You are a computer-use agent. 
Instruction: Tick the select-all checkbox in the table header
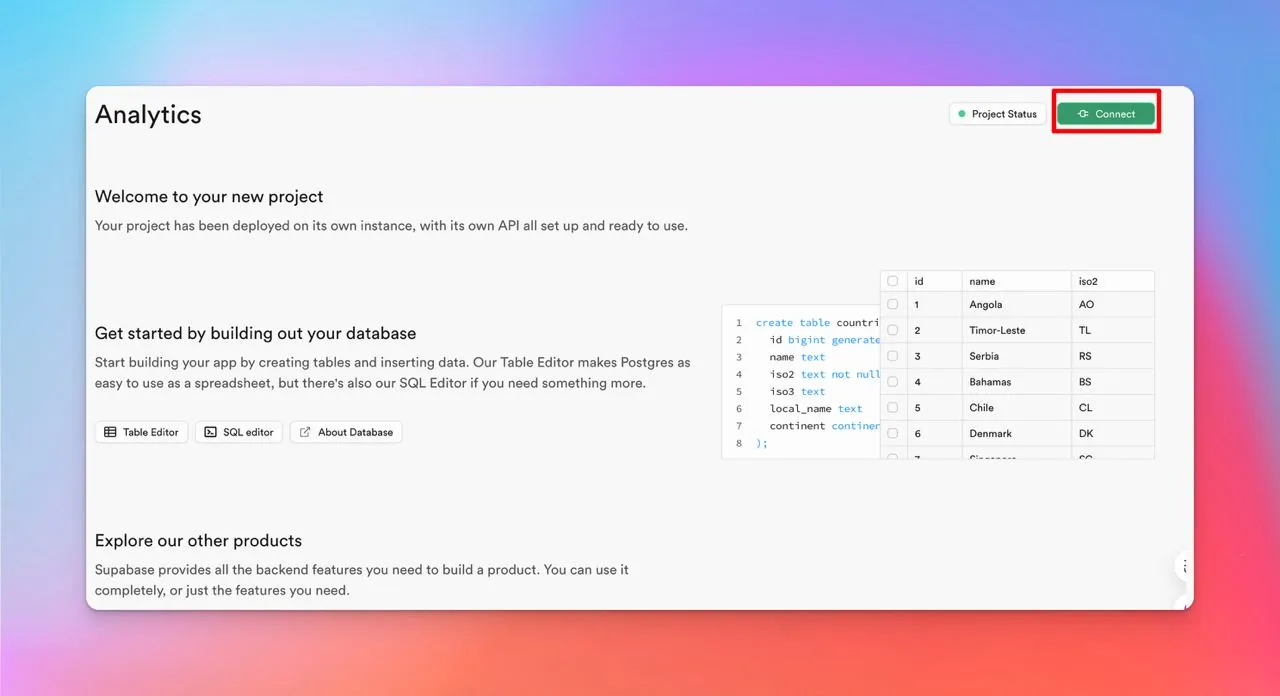click(893, 281)
